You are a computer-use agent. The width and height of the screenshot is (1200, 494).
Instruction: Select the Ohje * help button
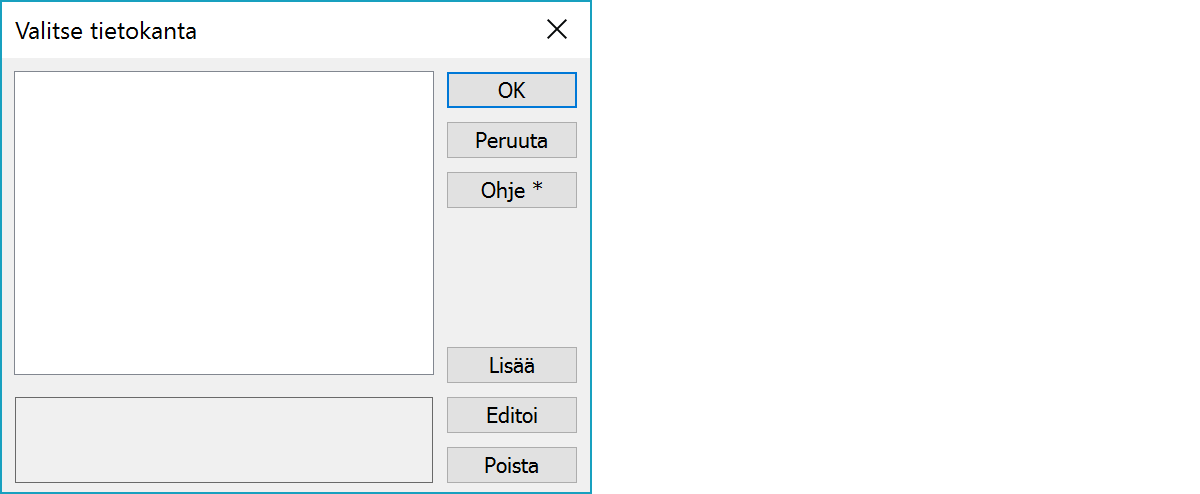click(x=511, y=190)
